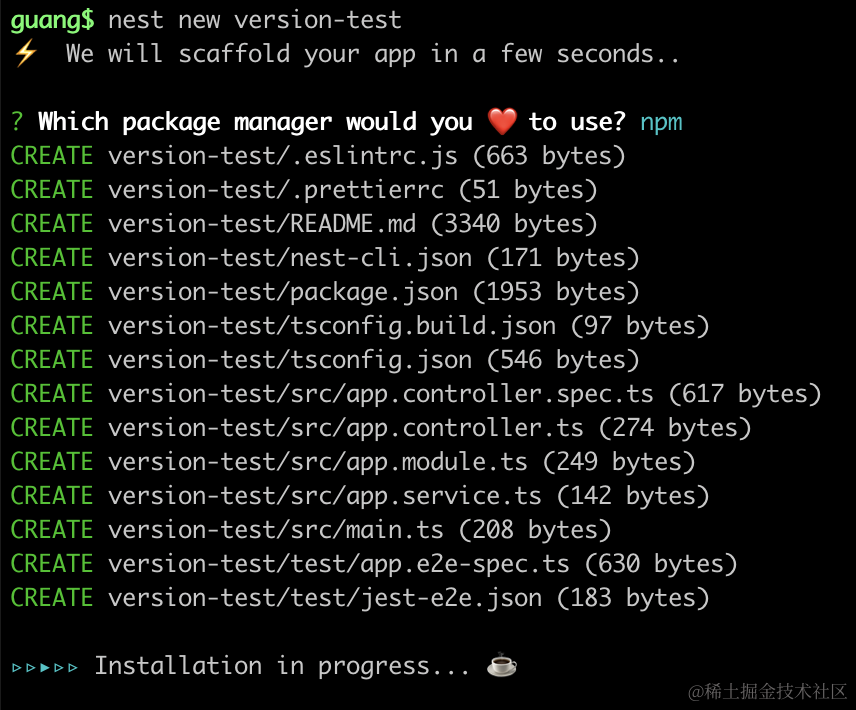Image resolution: width=856 pixels, height=710 pixels.
Task: Click the version-test/tsconfig.build.json file path
Action: tap(331, 326)
